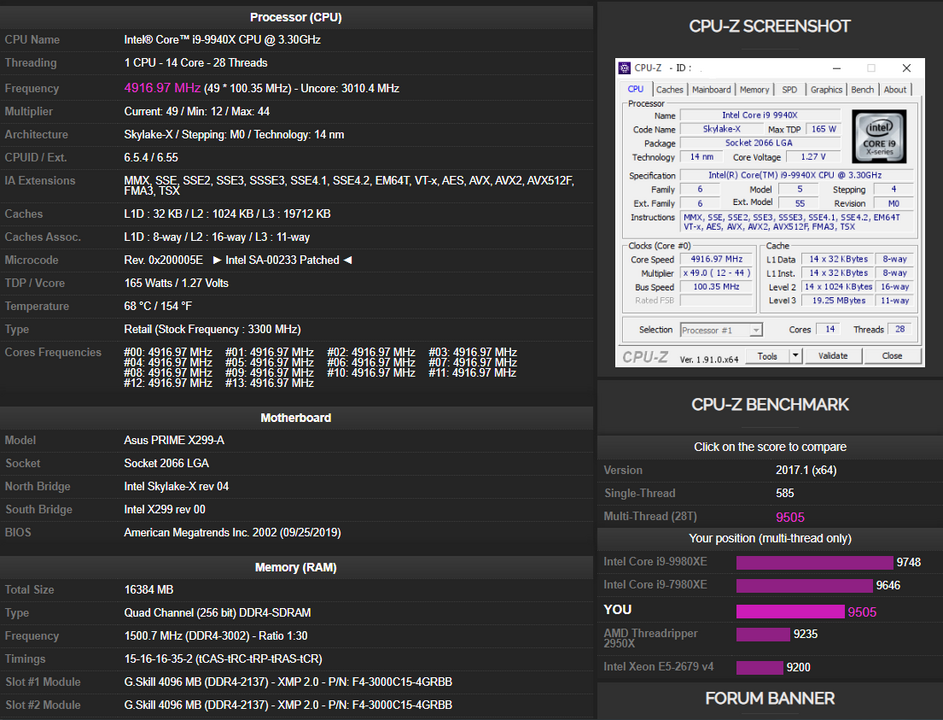
Task: Click the 'Intel X299 rev 00' south bridge value
Action: point(164,509)
